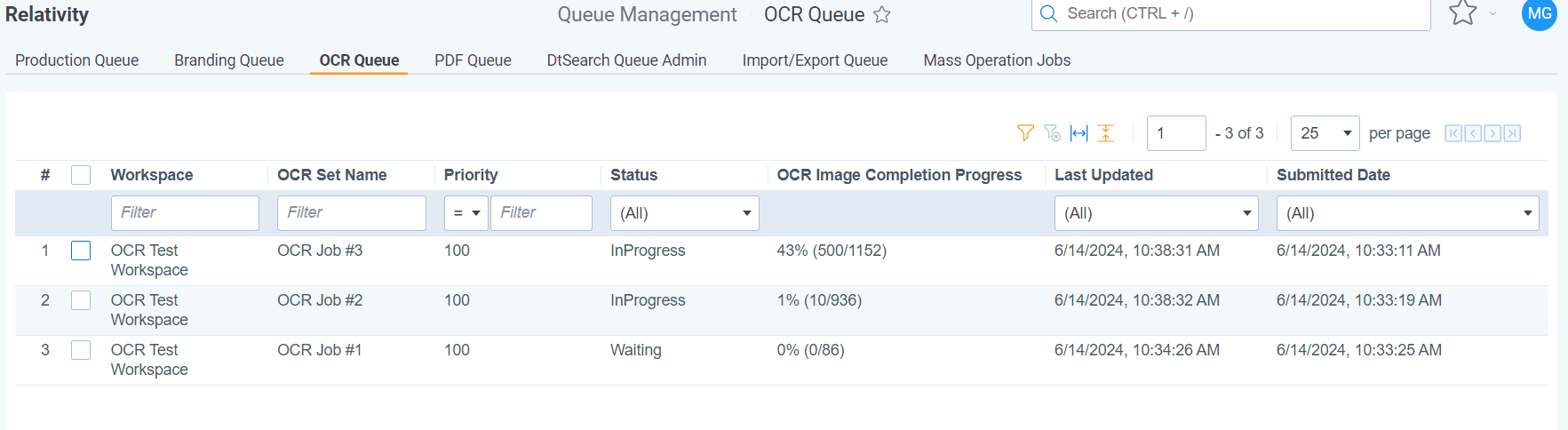Sort by Last Updated column header

click(1103, 175)
